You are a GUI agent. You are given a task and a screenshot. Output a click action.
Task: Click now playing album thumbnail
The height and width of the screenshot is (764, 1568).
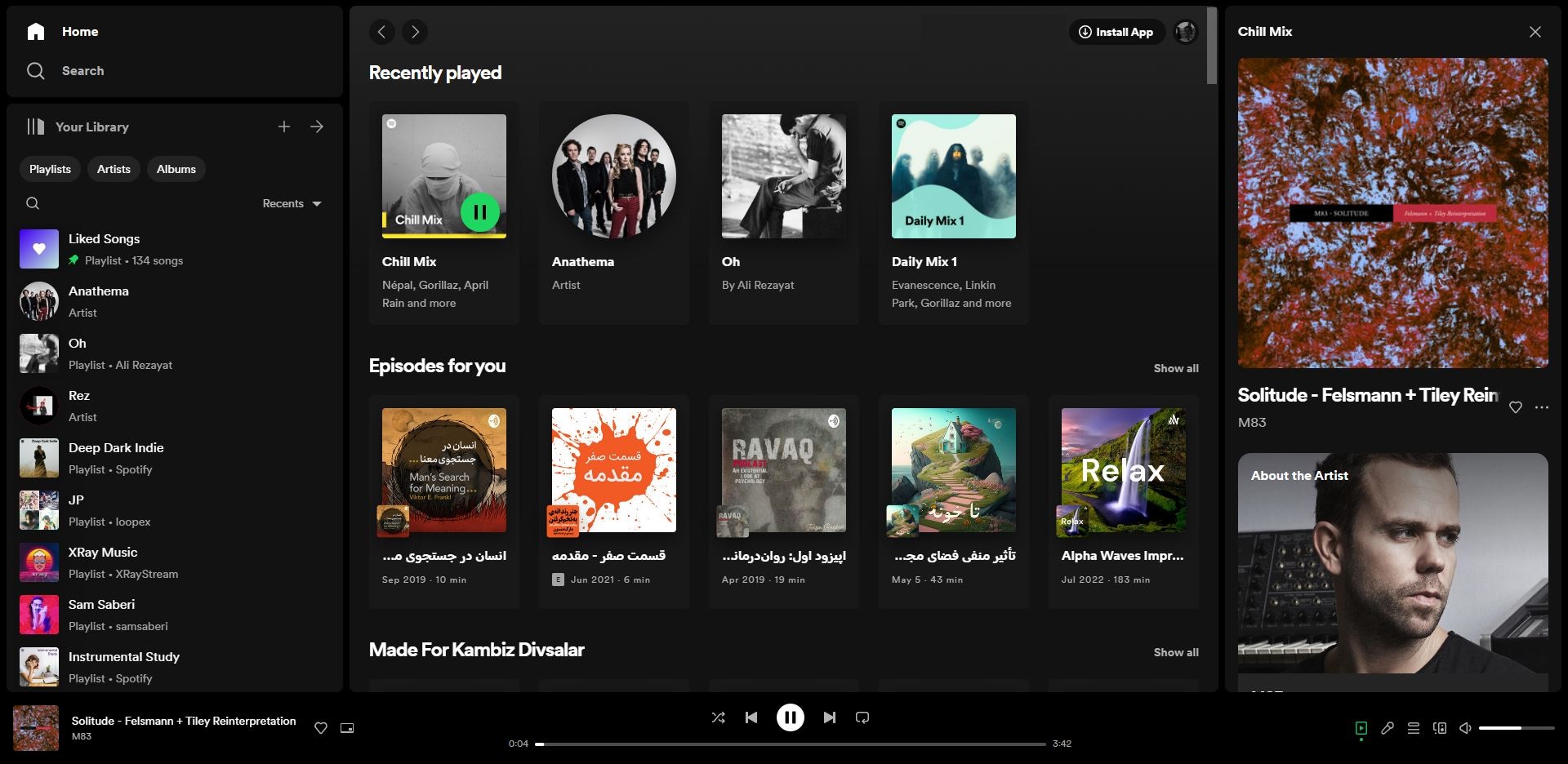(36, 728)
